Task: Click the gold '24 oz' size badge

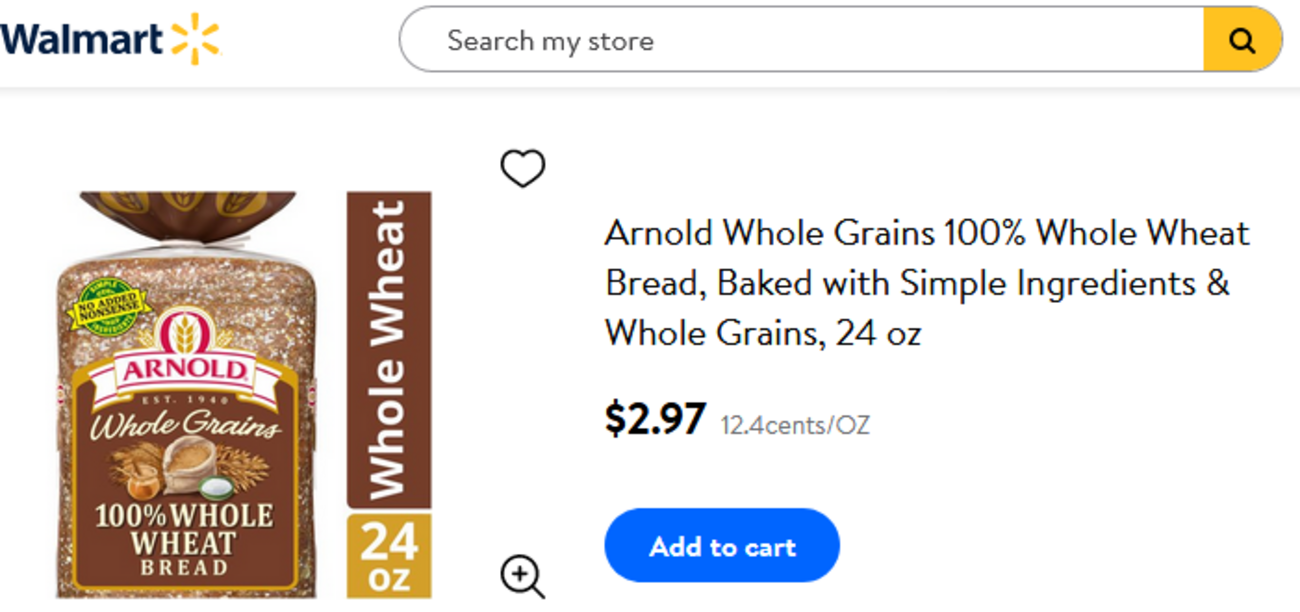Action: (389, 556)
